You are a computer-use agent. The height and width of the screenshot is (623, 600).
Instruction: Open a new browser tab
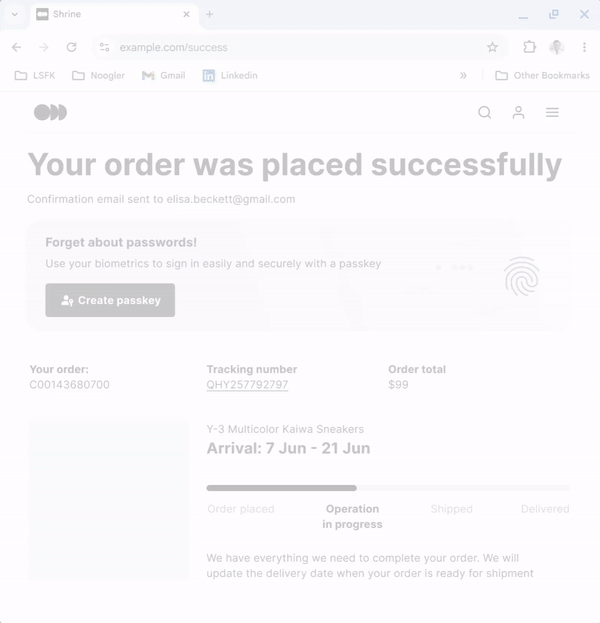coord(209,14)
